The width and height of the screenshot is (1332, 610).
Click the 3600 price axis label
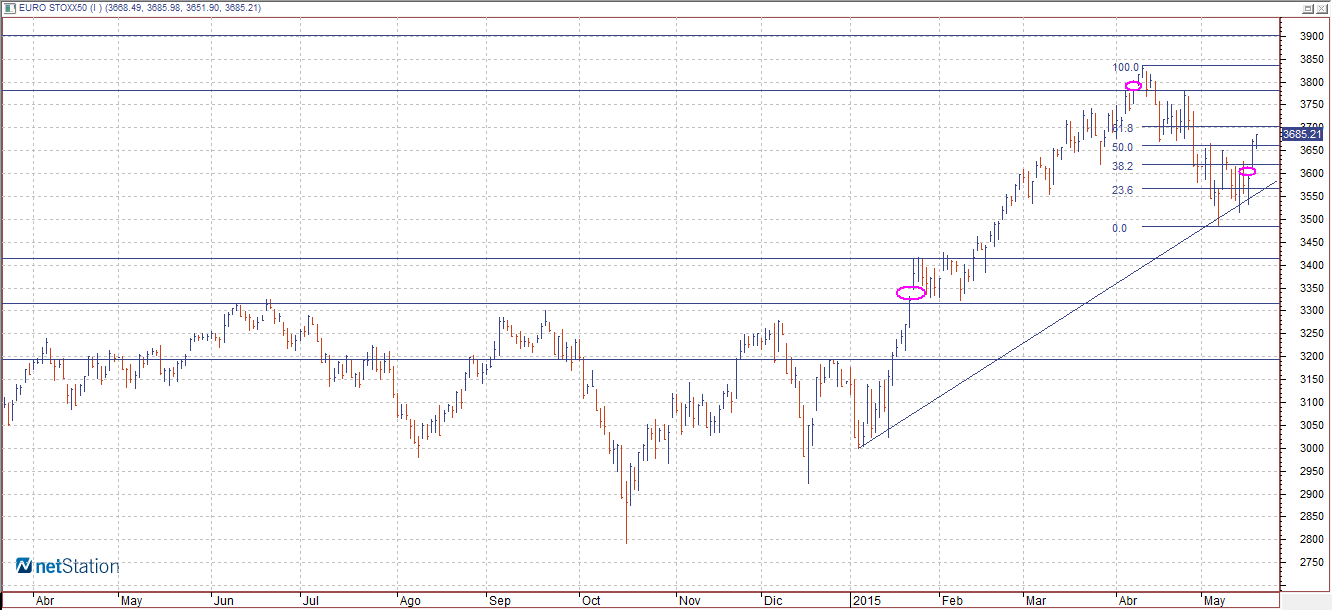point(1310,174)
